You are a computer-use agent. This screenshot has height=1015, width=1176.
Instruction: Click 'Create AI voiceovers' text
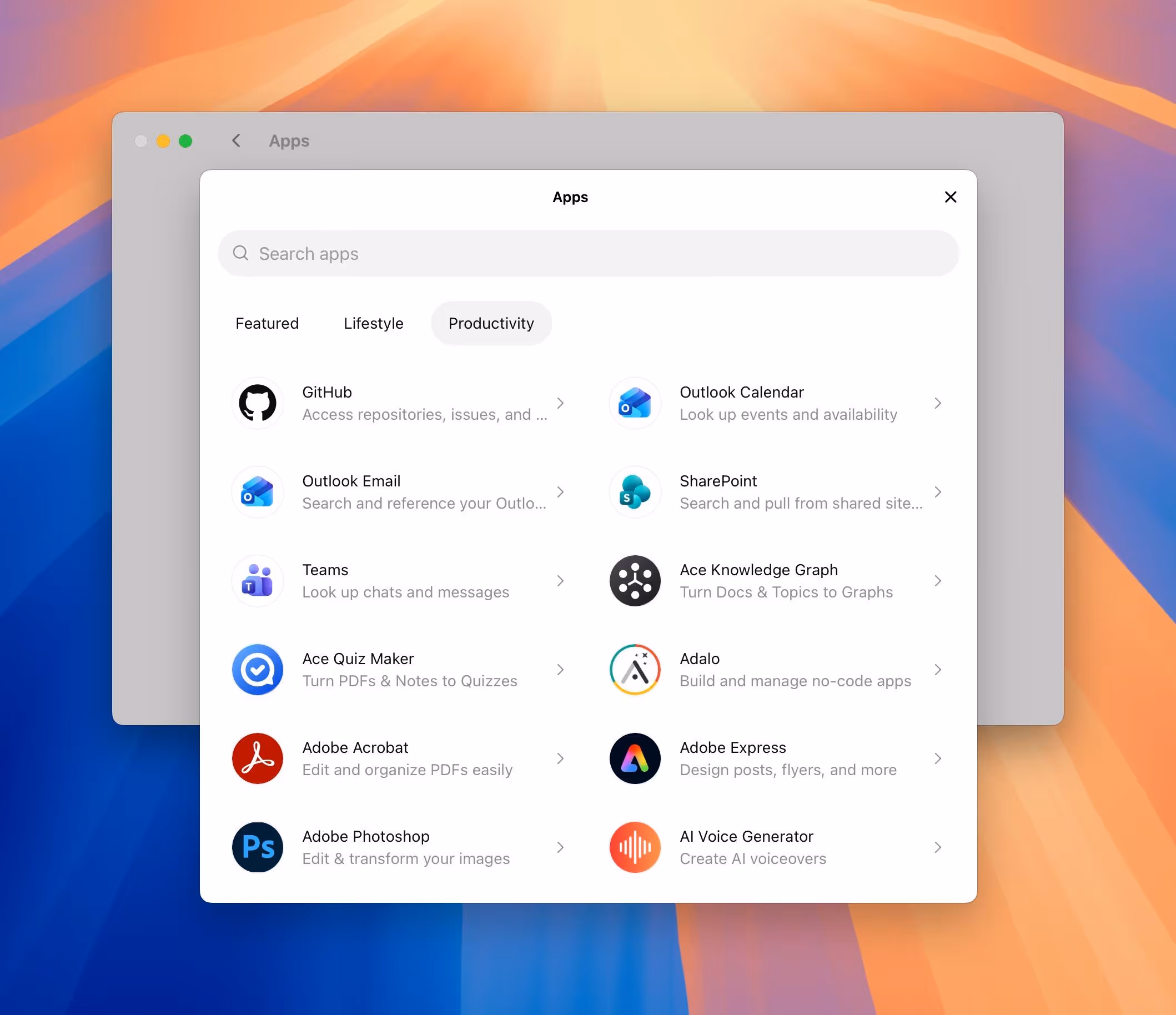753,858
